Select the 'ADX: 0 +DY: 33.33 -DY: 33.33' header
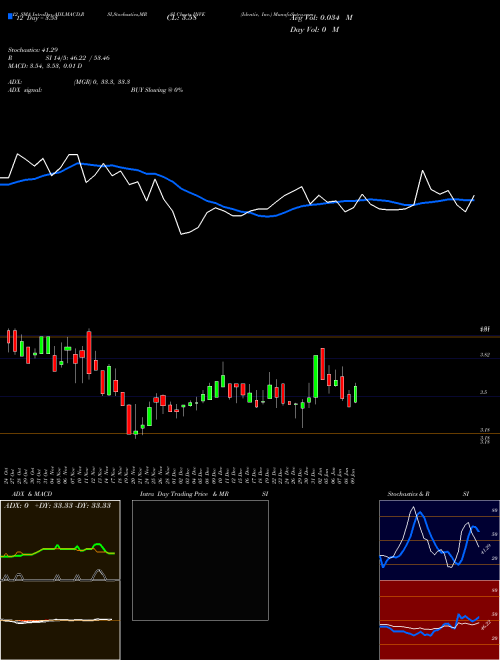The image size is (500, 660). 57,506
